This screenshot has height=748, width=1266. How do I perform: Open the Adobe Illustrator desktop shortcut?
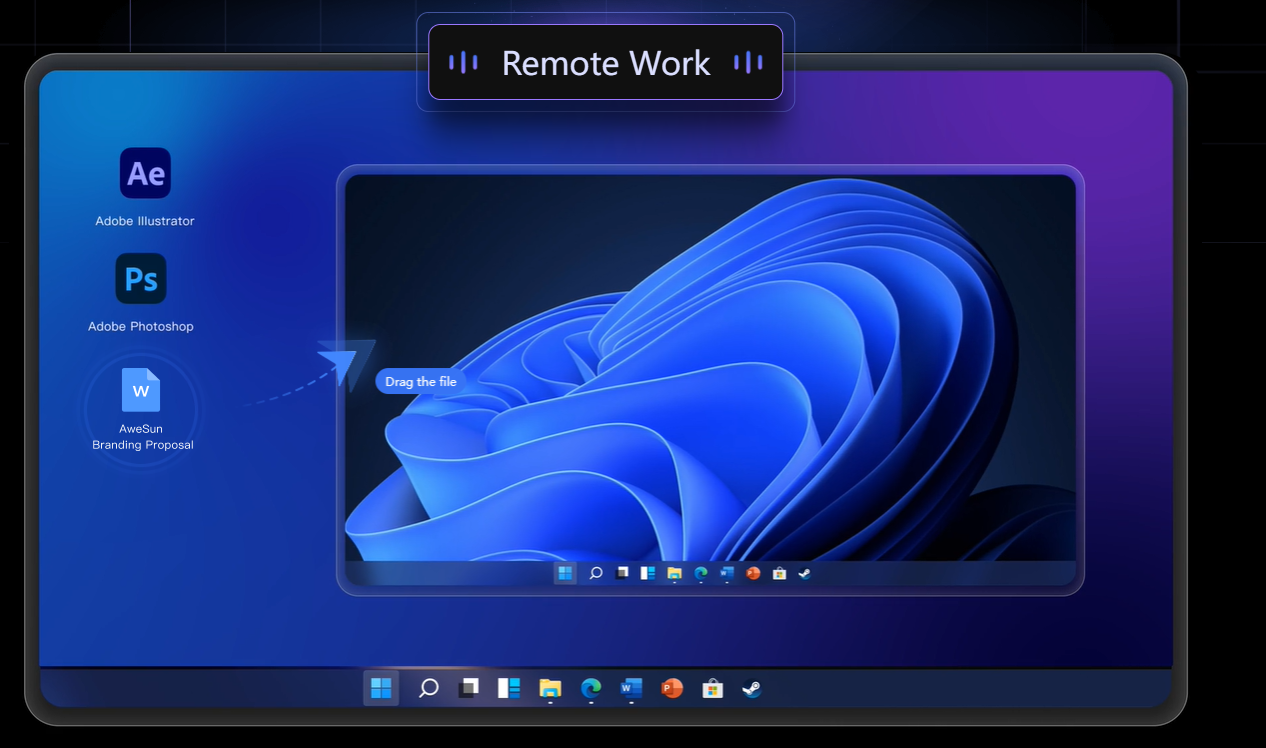coord(145,174)
